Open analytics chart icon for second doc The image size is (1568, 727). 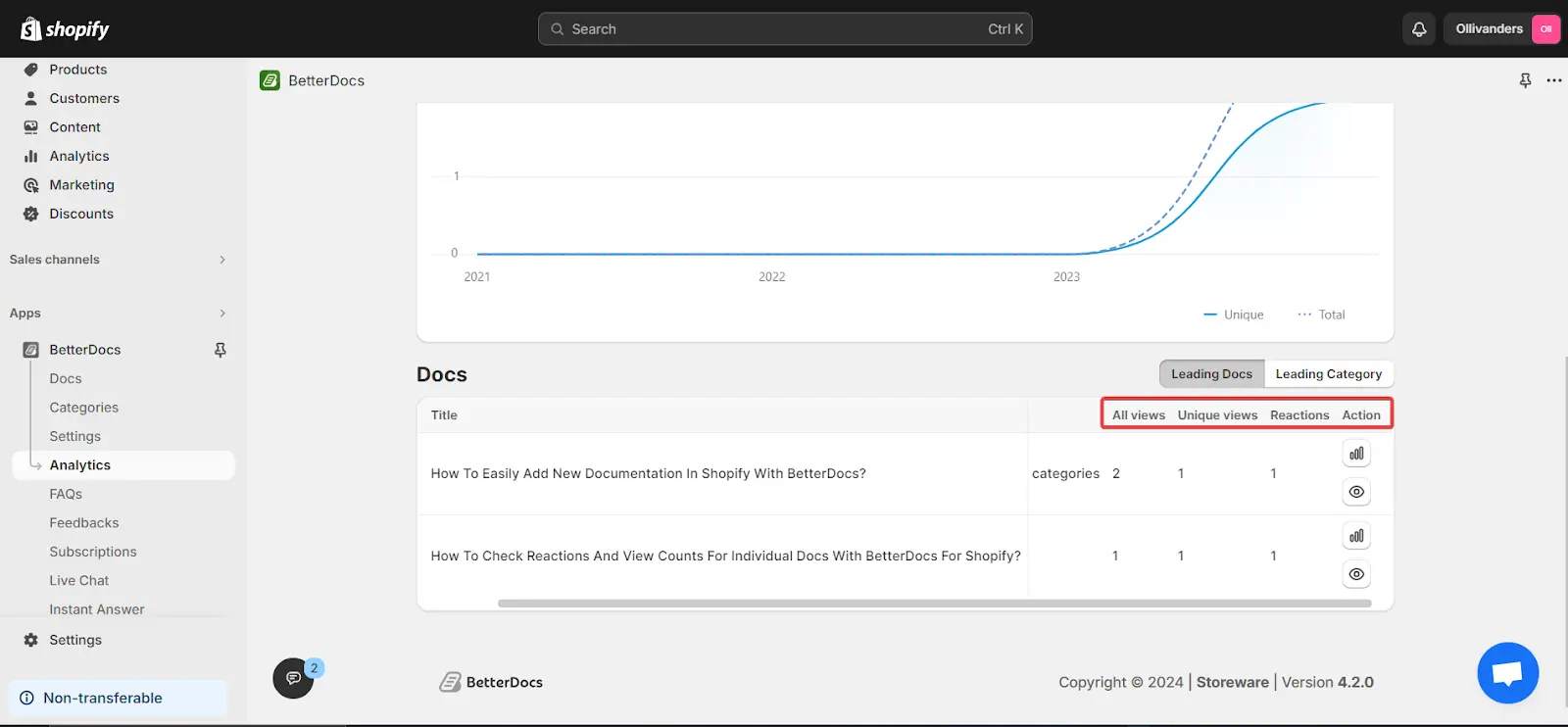click(x=1356, y=536)
